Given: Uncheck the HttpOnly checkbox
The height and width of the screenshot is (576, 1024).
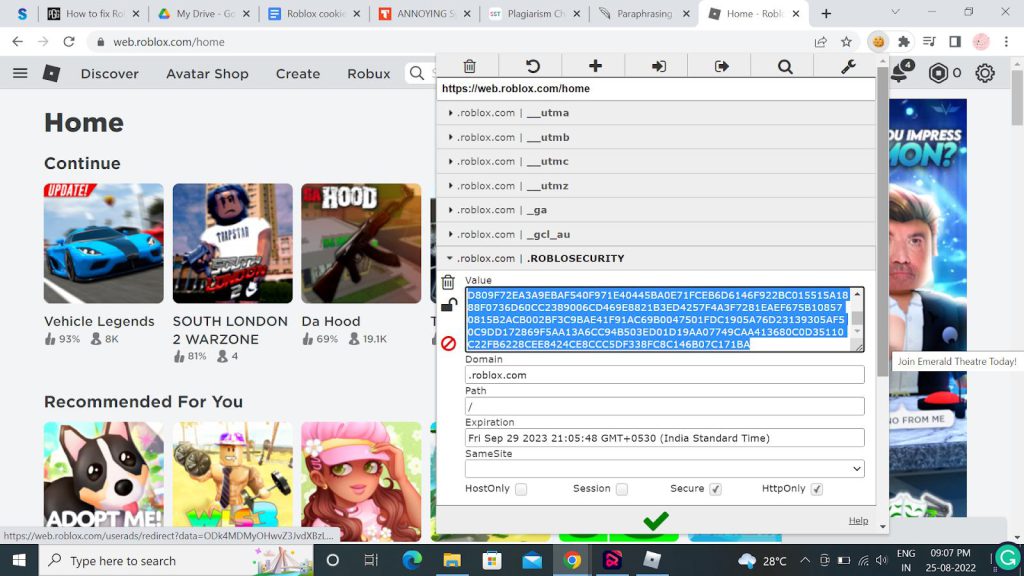Looking at the screenshot, I should coord(817,488).
